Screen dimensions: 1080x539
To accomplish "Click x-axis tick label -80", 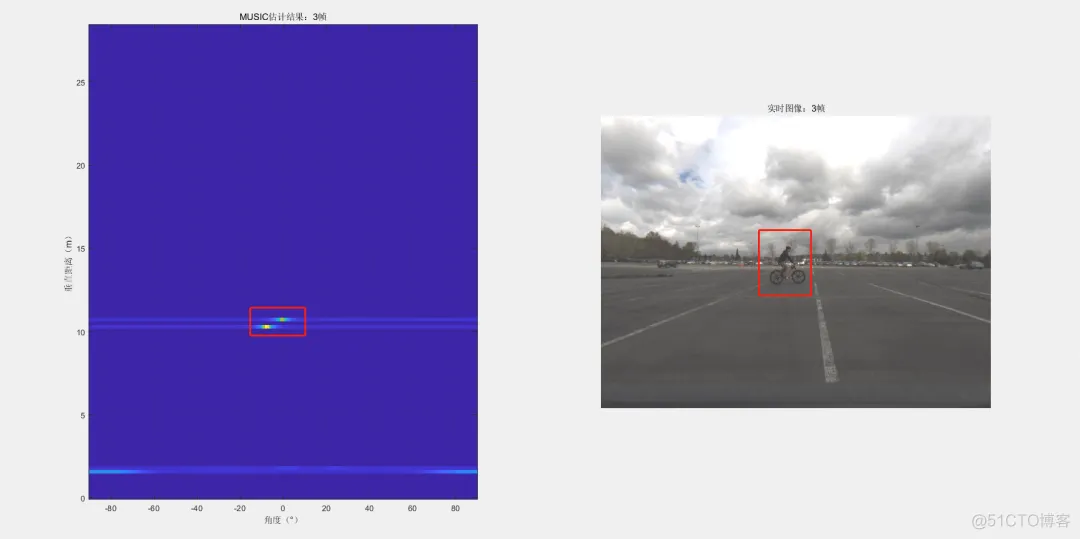I will [x=110, y=509].
